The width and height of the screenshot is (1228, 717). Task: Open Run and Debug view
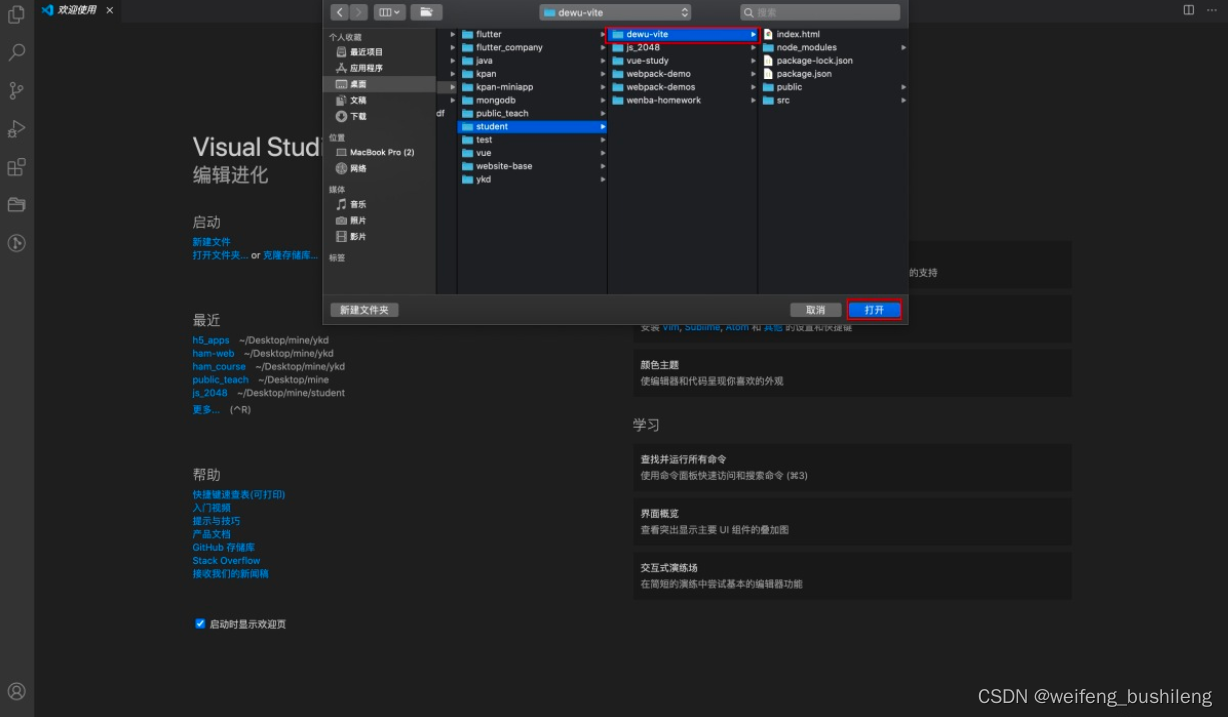(x=16, y=129)
